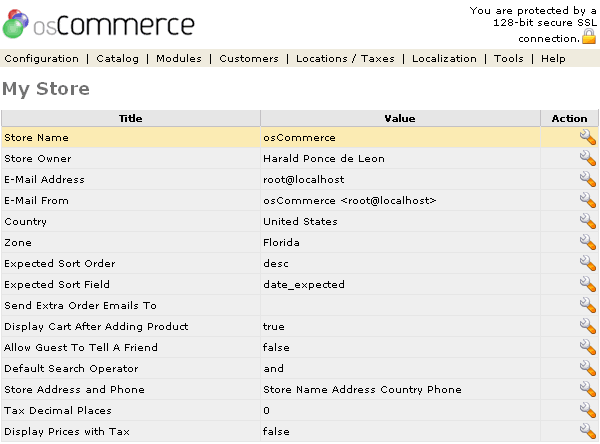Image resolution: width=600 pixels, height=444 pixels.
Task: Click the value 'root@localhost'
Action: tap(303, 180)
